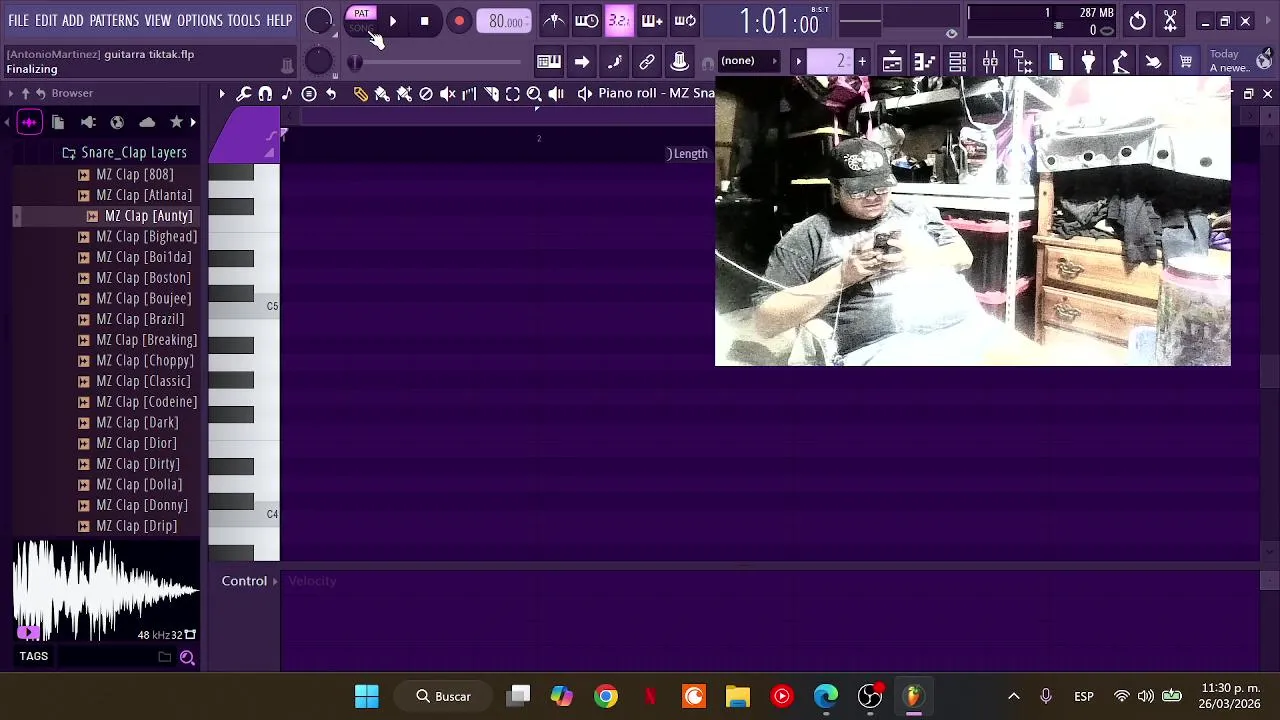Click the audio sample waveform preview

105,588
